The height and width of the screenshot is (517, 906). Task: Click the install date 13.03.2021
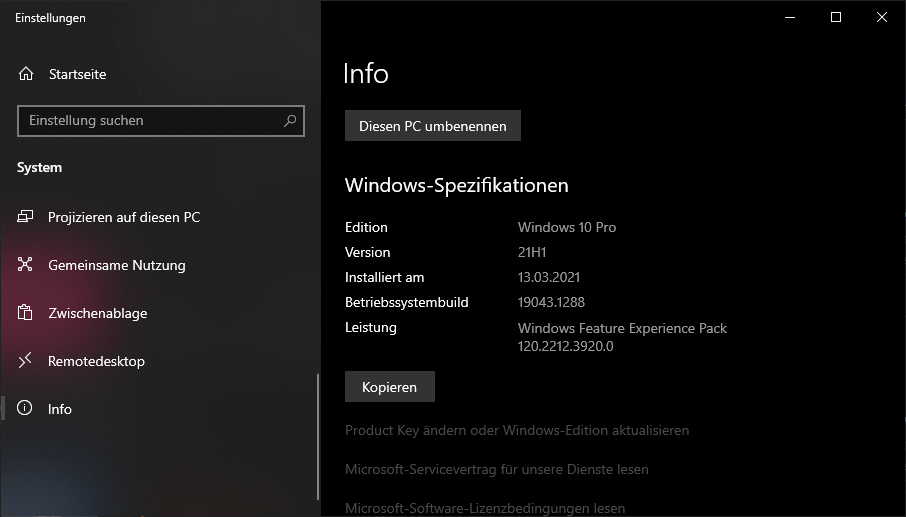(x=549, y=277)
